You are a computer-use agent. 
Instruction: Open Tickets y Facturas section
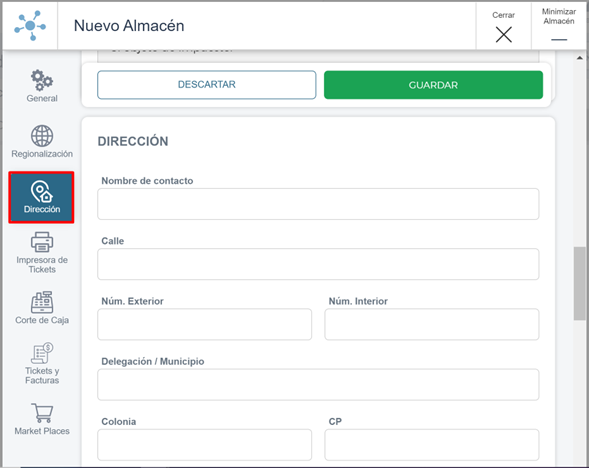[x=42, y=364]
